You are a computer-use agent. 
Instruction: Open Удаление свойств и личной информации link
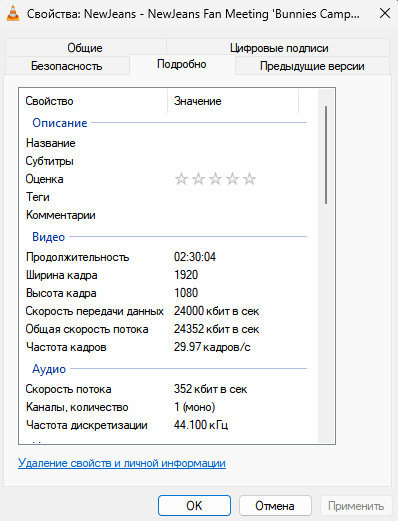click(122, 463)
